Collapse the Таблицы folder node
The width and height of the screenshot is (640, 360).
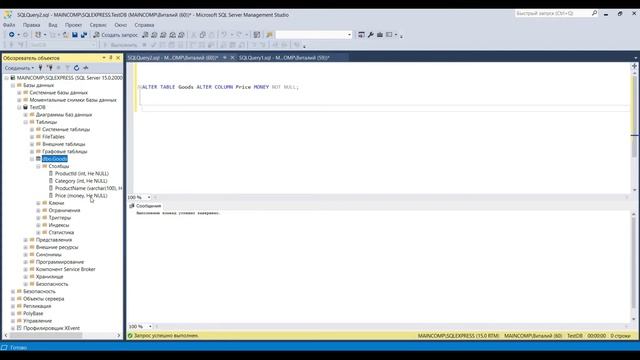pos(26,122)
